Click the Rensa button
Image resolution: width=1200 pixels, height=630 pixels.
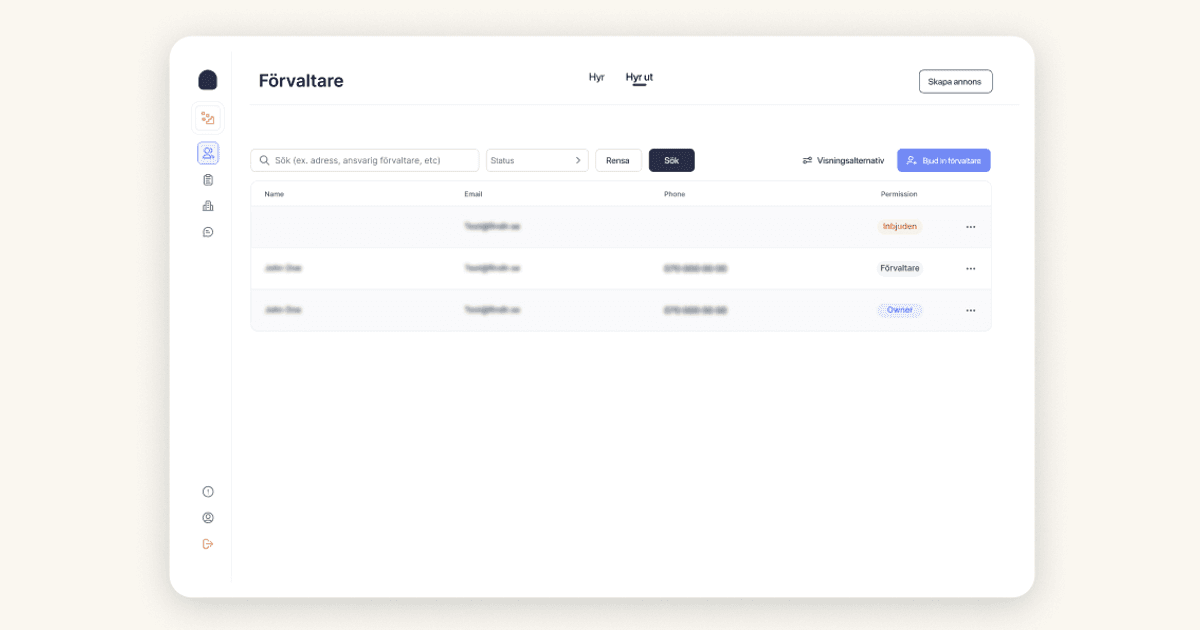[618, 160]
